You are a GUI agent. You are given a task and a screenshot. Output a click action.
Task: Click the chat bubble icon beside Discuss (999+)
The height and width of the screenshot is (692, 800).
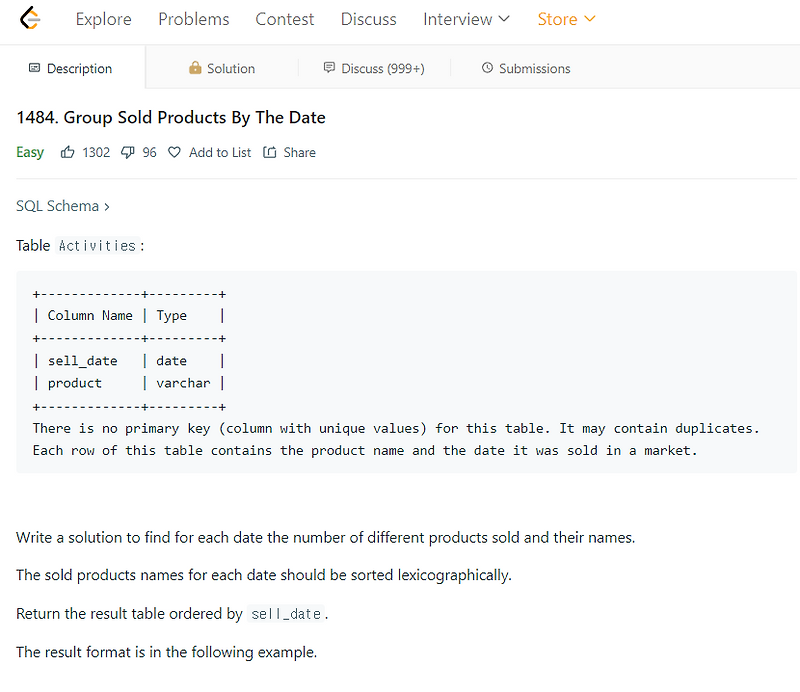click(x=329, y=68)
